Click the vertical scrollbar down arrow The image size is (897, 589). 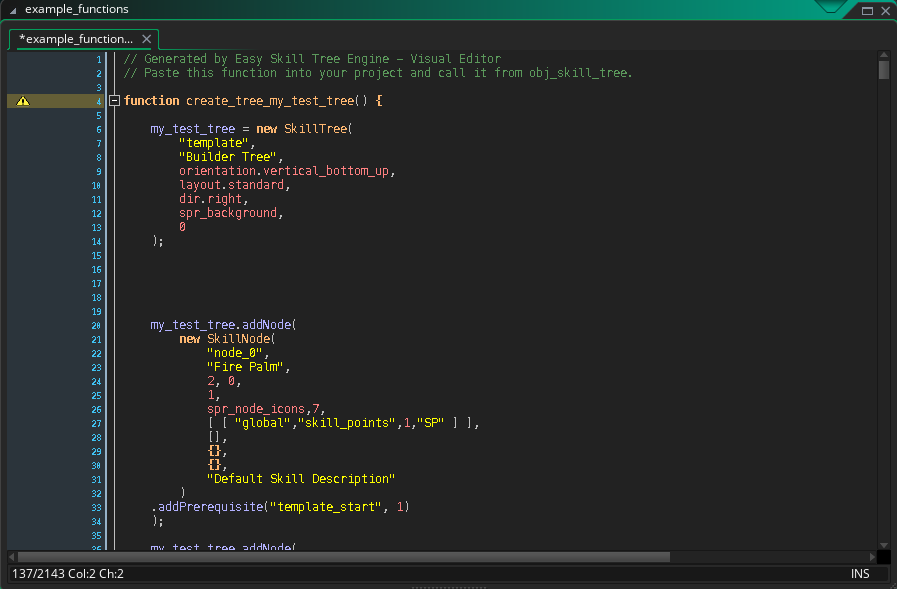point(884,546)
